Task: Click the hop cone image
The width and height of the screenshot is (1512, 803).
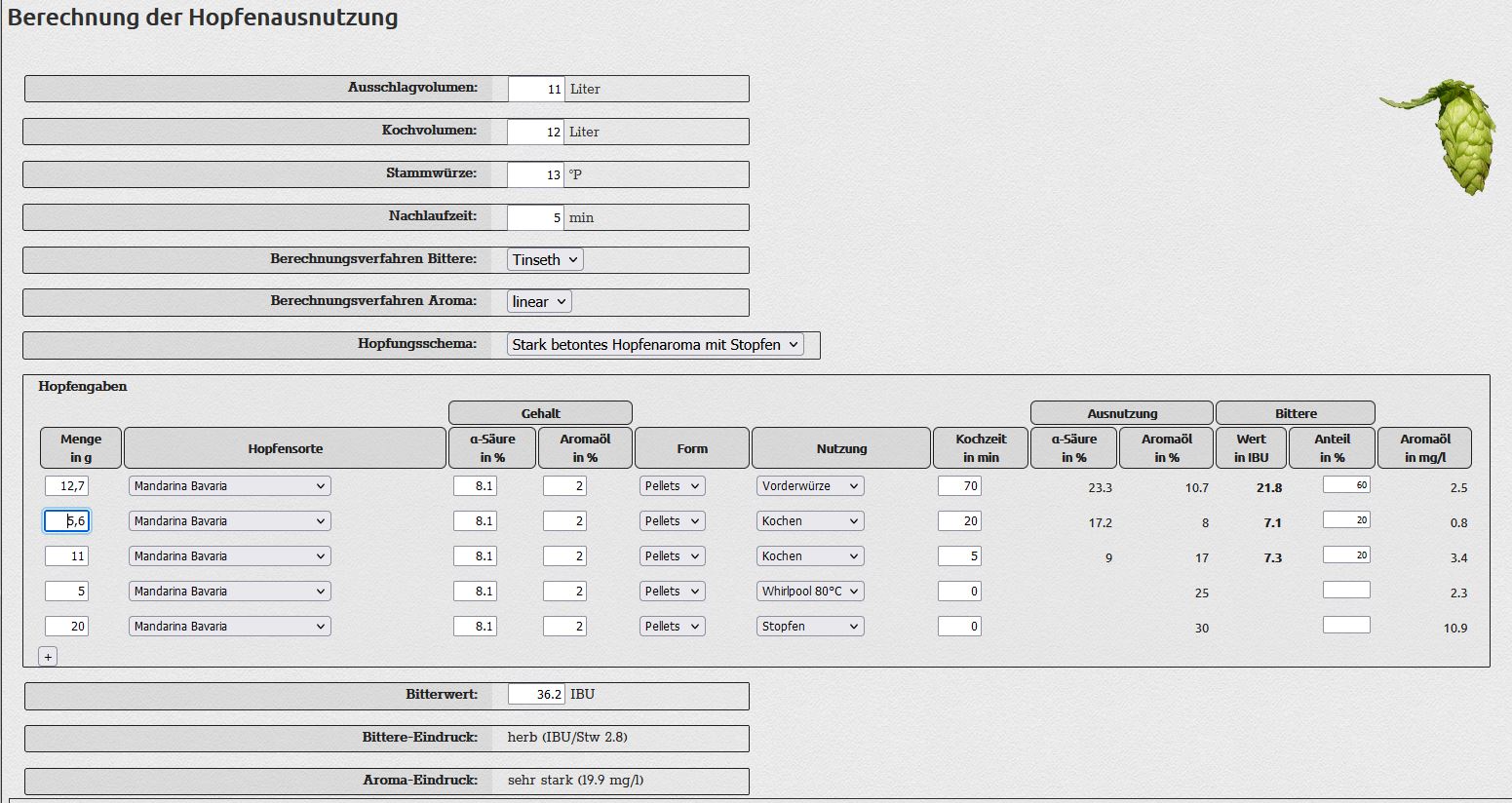Action: (1445, 134)
